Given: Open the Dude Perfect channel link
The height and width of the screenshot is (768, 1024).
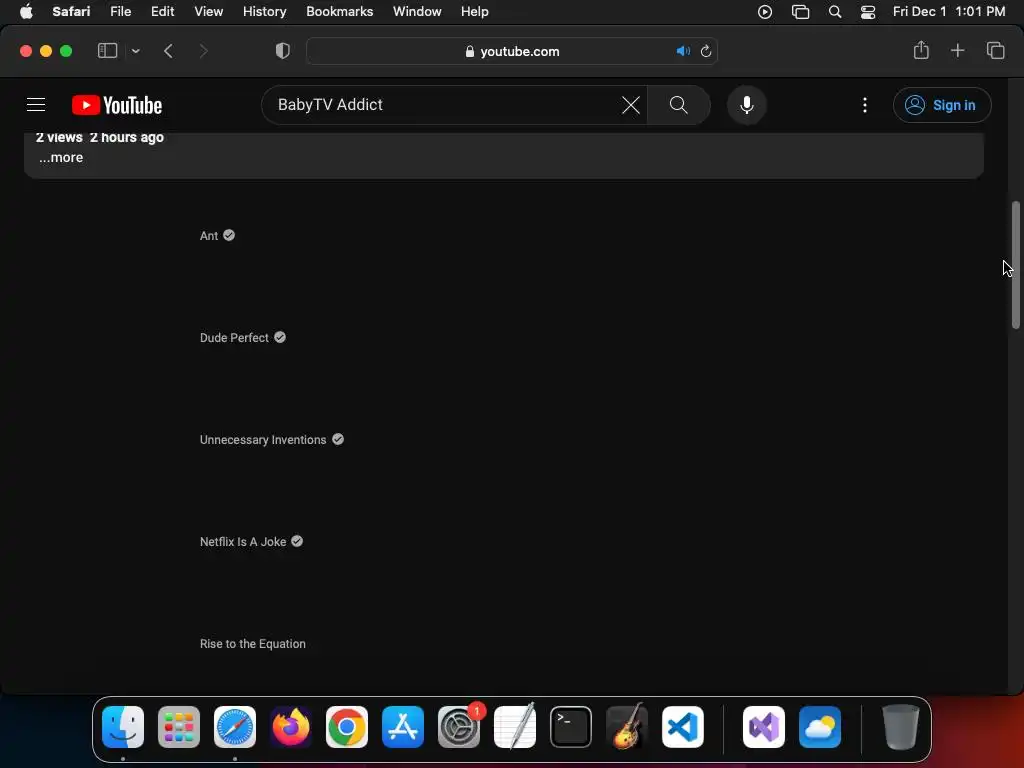Looking at the screenshot, I should pos(234,338).
